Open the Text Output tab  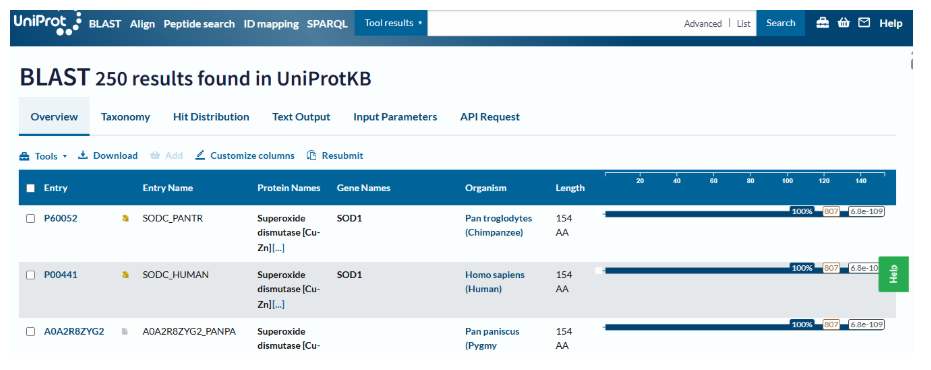tap(301, 117)
